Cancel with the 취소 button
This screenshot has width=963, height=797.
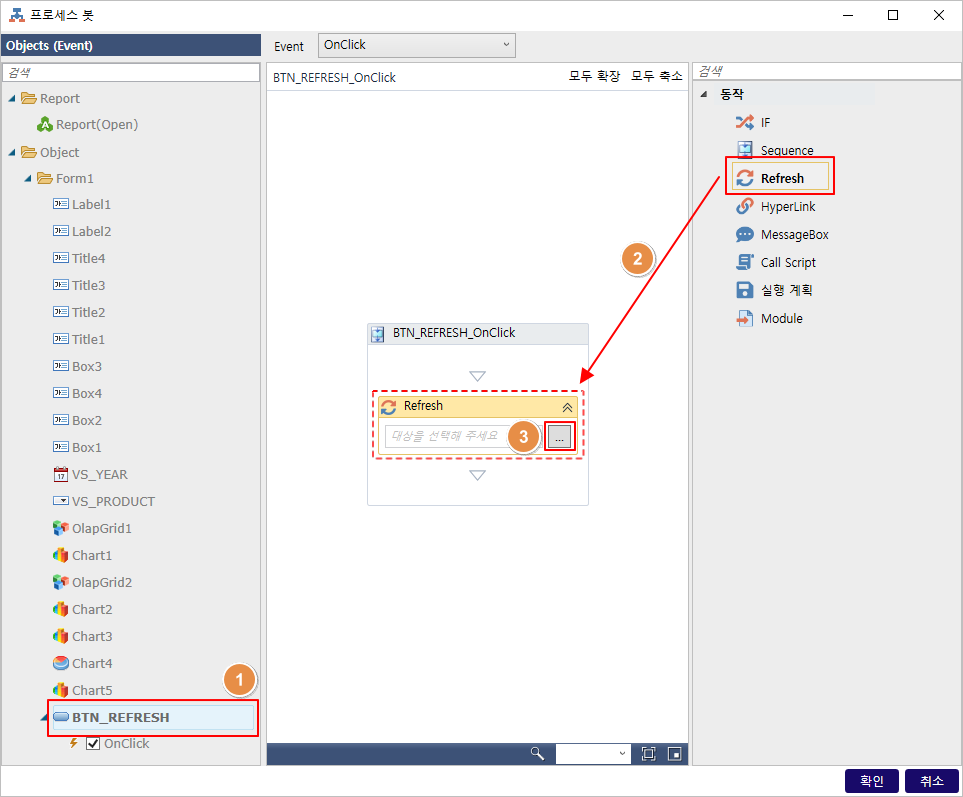tap(932, 780)
